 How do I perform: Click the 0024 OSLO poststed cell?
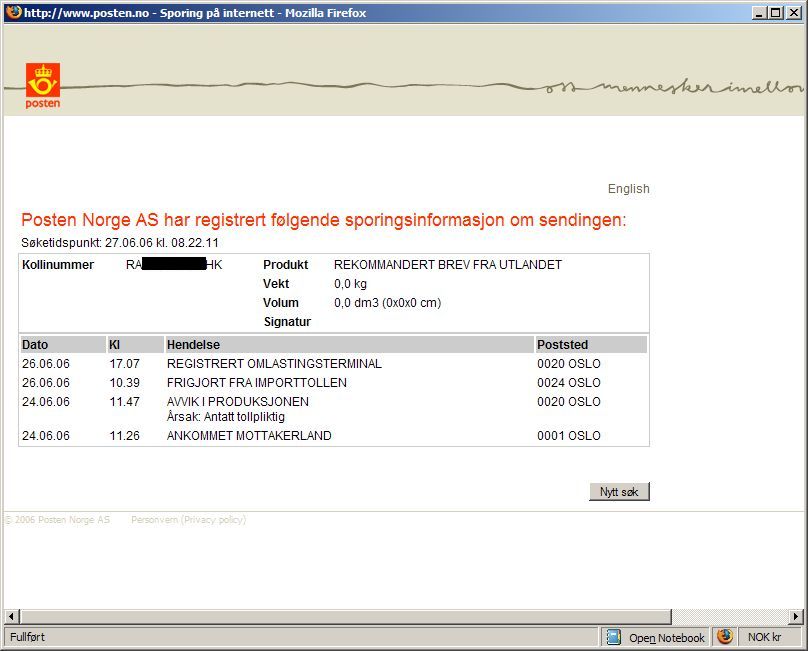pyautogui.click(x=568, y=383)
